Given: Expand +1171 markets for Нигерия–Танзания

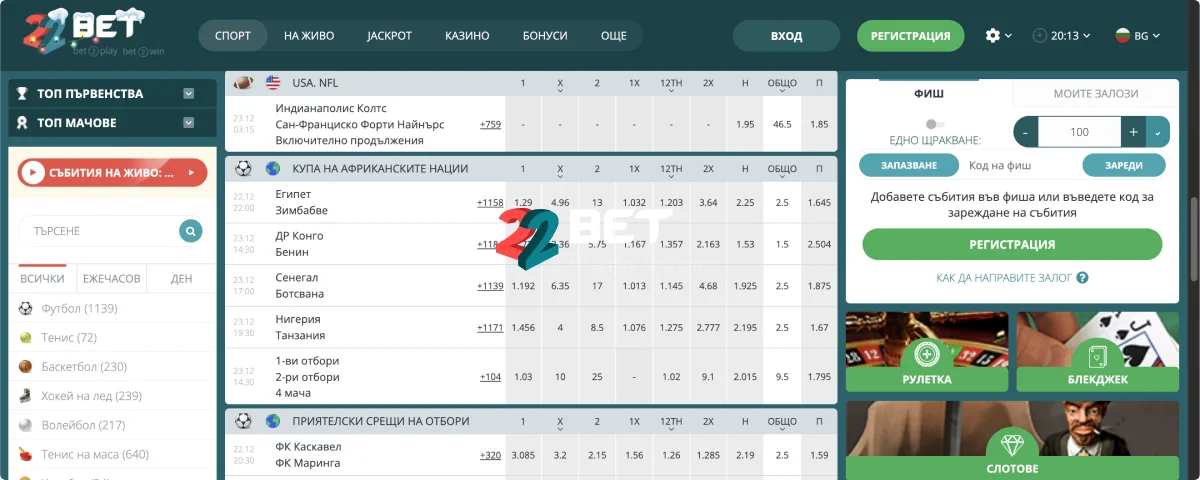Looking at the screenshot, I should tap(490, 328).
